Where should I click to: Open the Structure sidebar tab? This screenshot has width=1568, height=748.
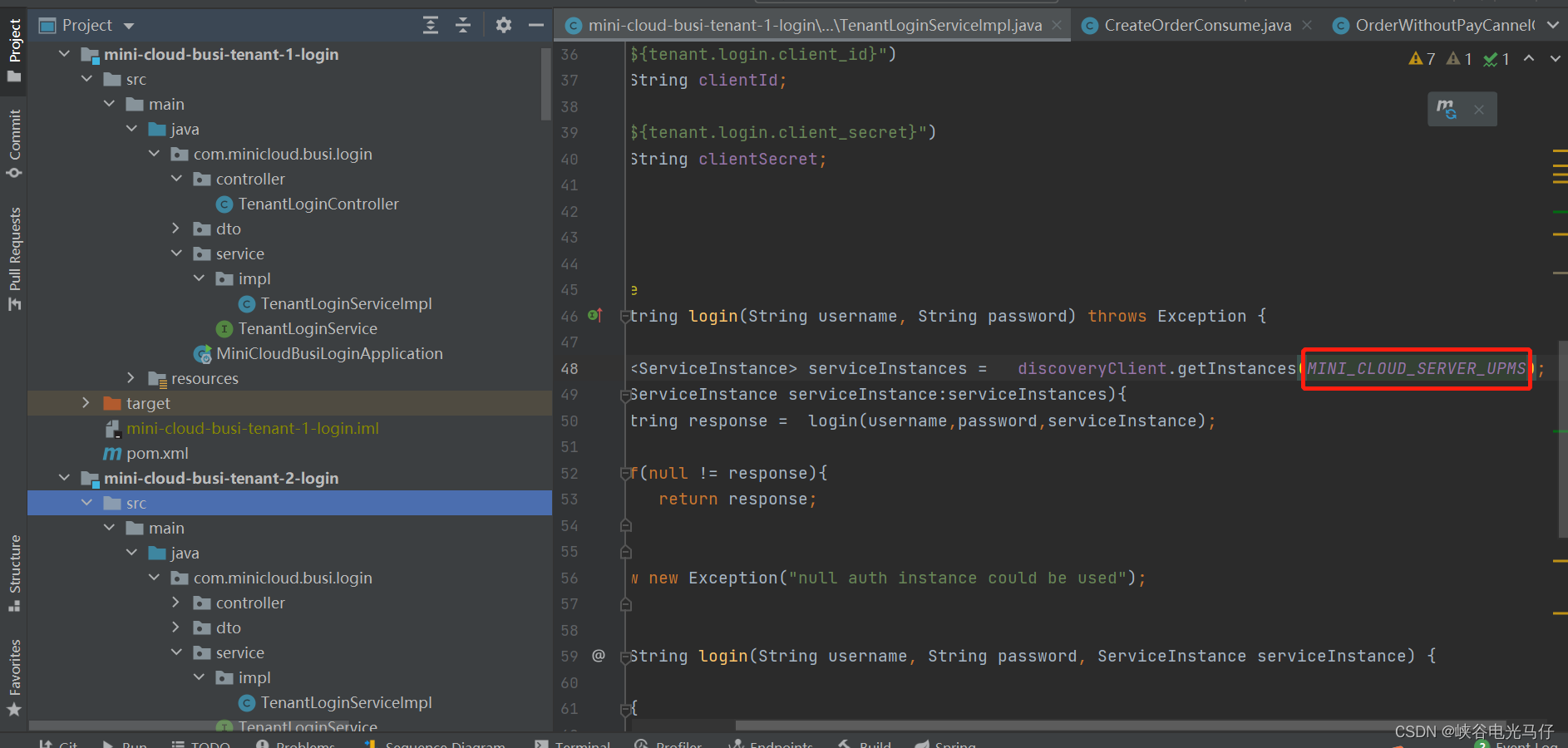pos(14,573)
